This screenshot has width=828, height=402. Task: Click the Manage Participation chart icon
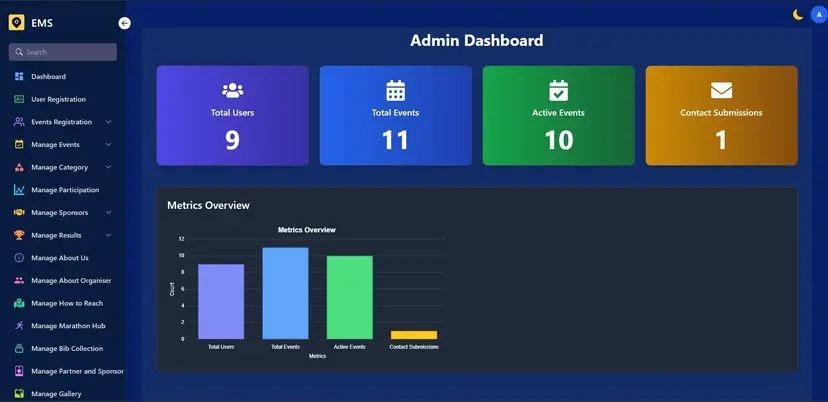point(19,190)
